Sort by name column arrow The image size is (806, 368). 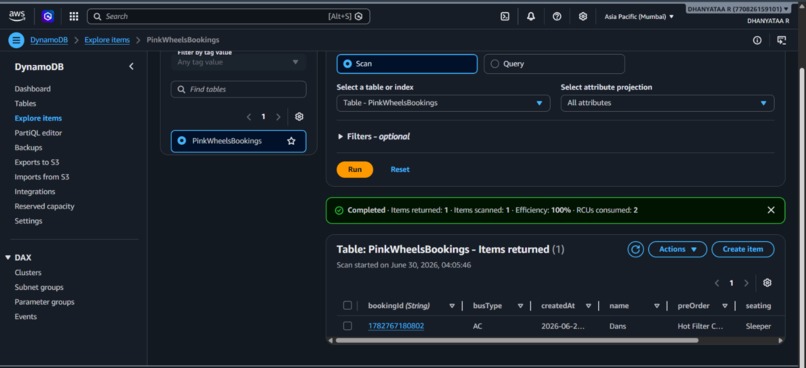coord(656,306)
